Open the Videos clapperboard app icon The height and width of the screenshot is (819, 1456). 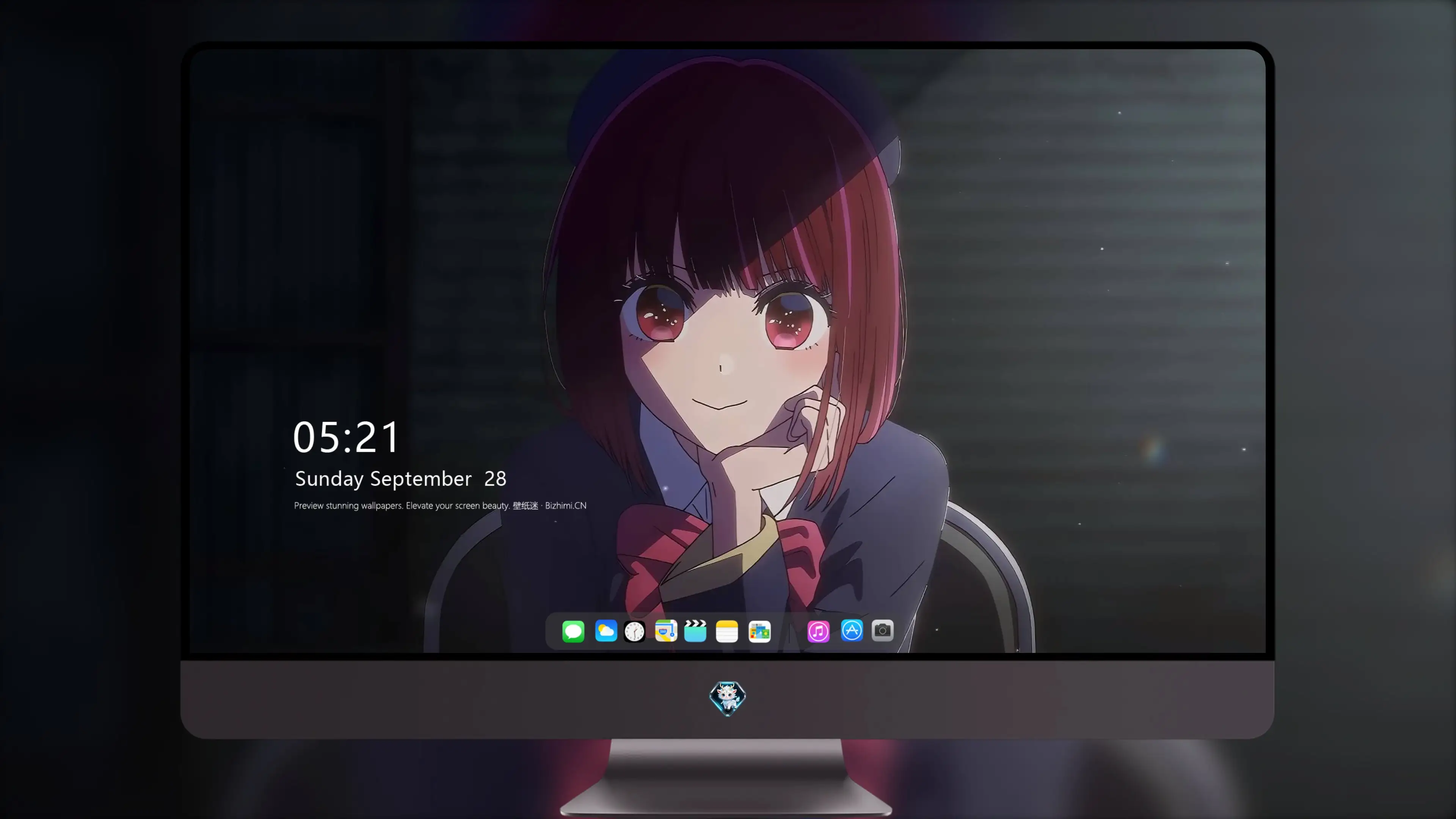[x=695, y=631]
